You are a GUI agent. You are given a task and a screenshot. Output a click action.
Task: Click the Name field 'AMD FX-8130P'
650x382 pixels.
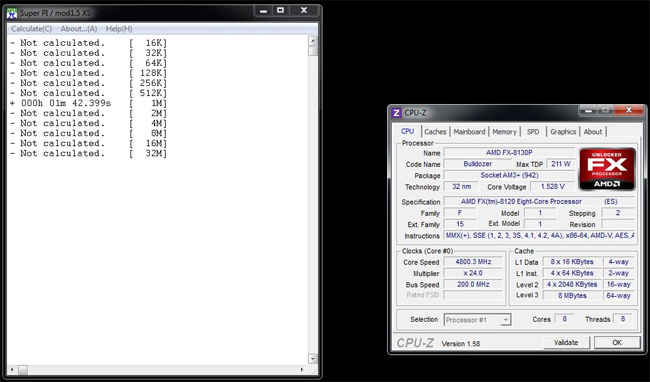coord(509,153)
